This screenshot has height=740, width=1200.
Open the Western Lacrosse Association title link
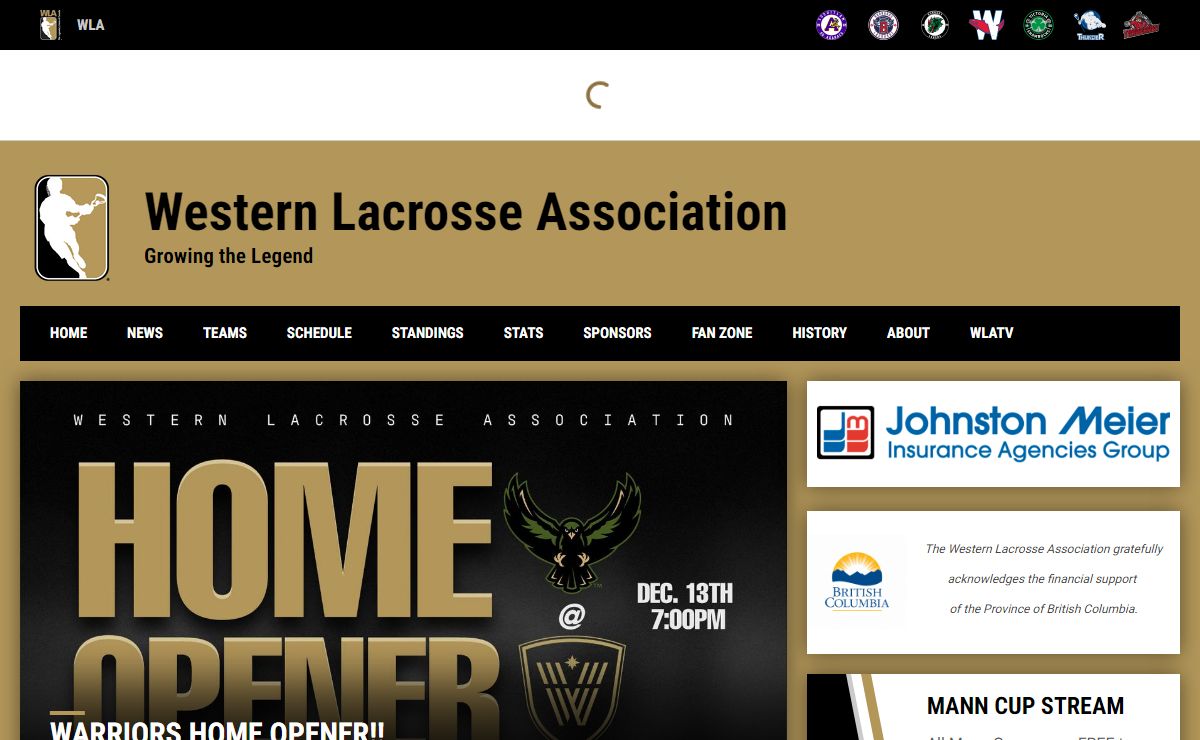pyautogui.click(x=466, y=212)
